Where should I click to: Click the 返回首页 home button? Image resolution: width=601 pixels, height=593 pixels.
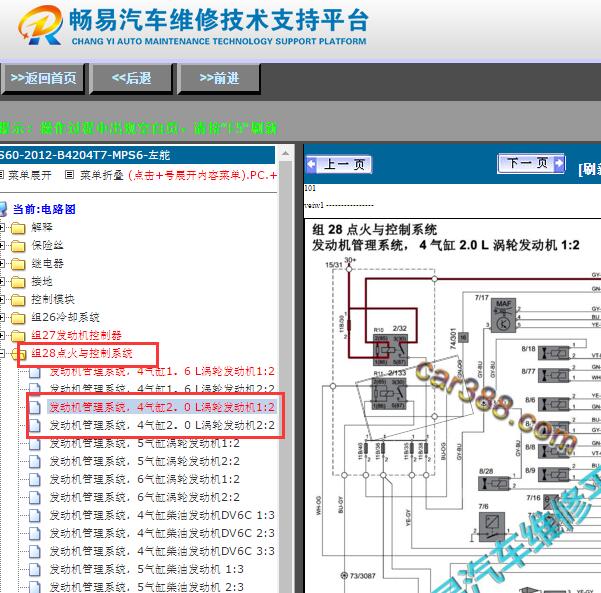(43, 79)
